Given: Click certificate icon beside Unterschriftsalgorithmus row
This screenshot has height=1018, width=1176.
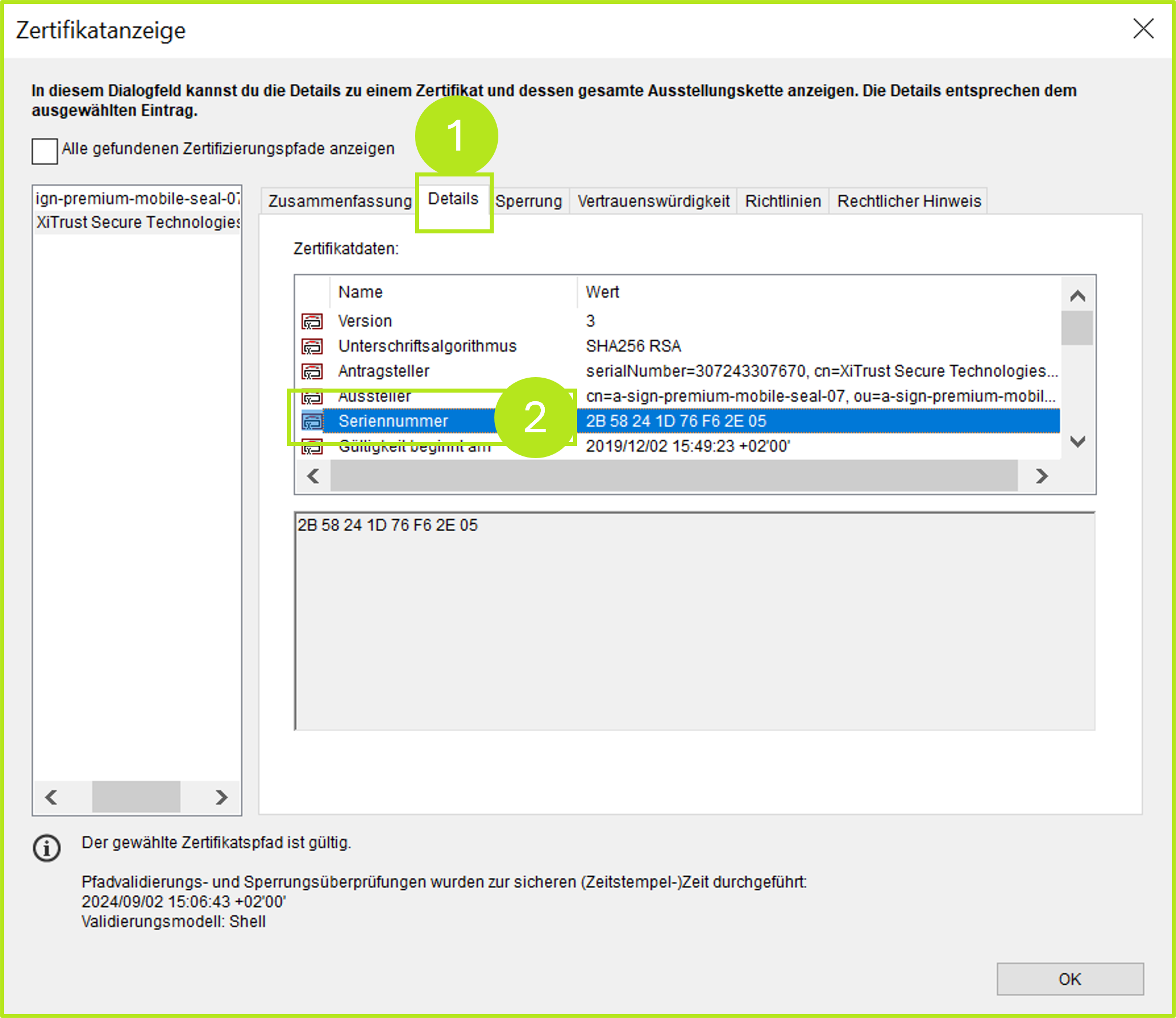Looking at the screenshot, I should pos(312,346).
